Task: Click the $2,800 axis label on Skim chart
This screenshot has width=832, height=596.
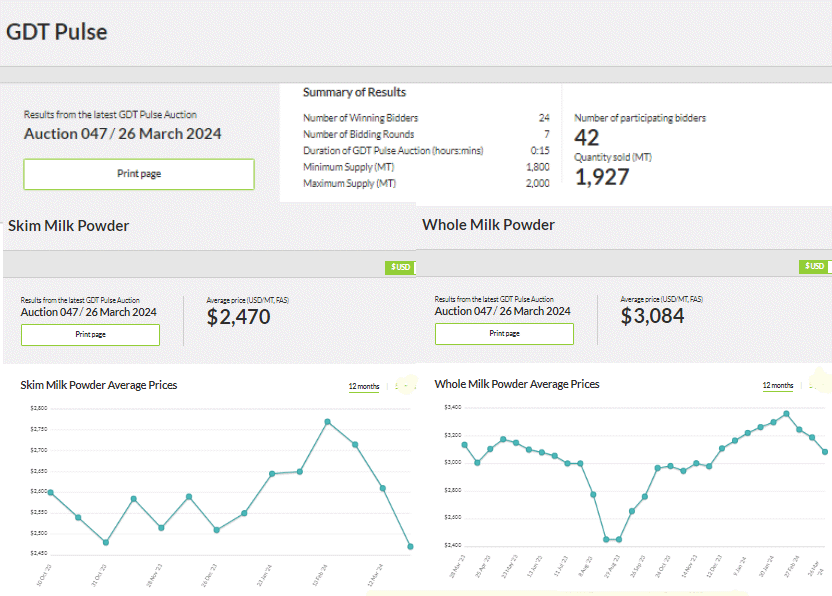Action: point(39,408)
